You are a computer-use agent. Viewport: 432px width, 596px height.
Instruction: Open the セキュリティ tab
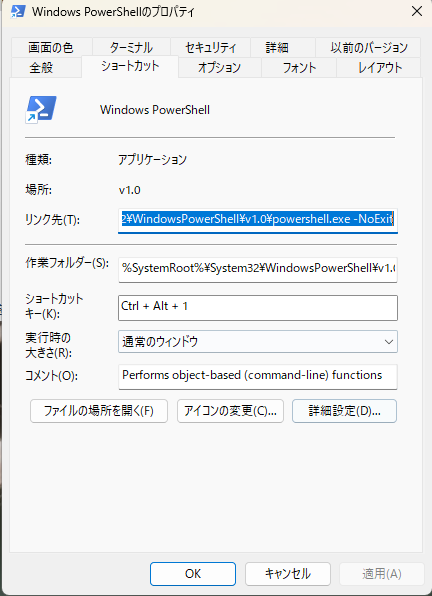click(210, 48)
